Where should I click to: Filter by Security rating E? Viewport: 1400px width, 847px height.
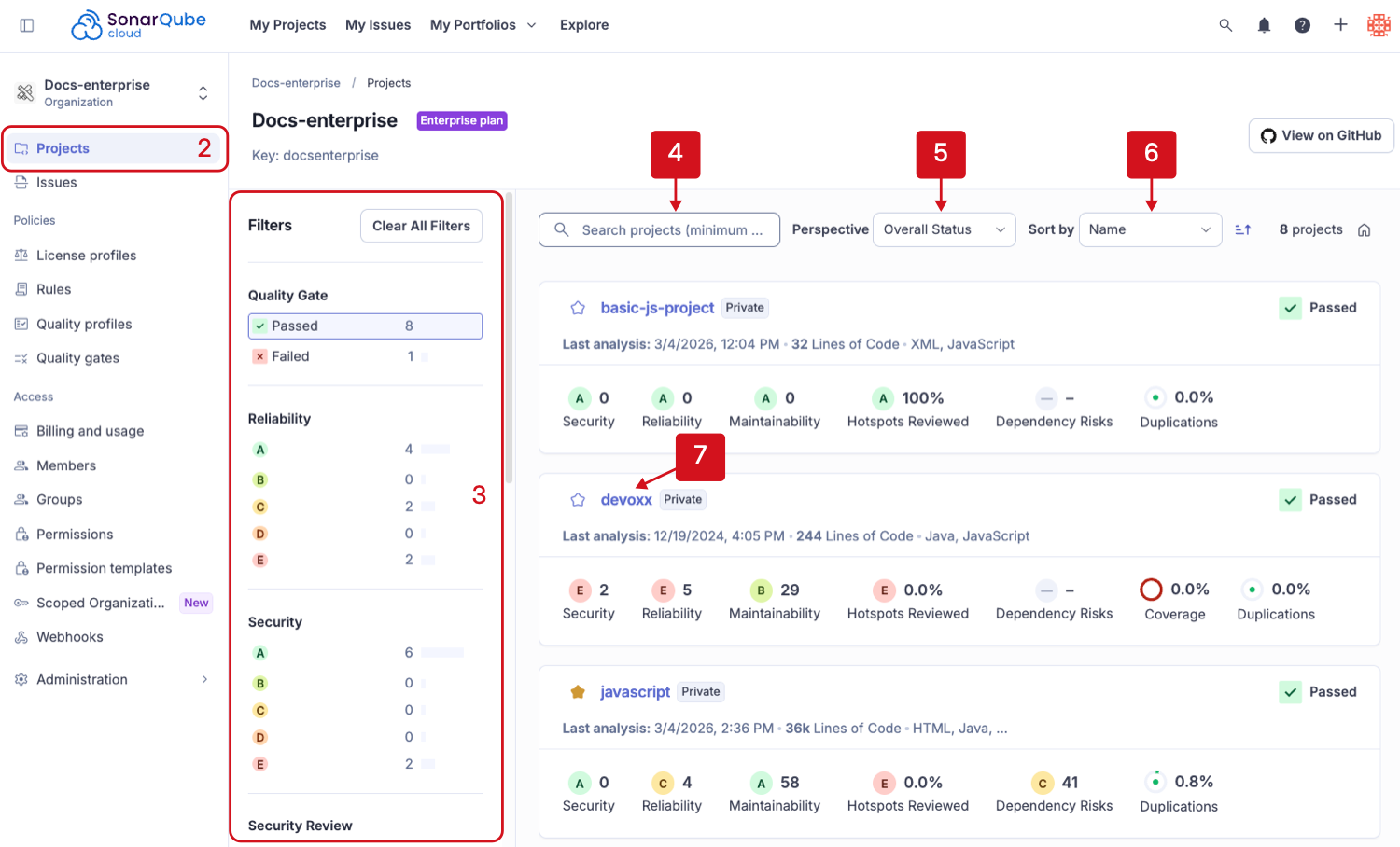click(365, 764)
